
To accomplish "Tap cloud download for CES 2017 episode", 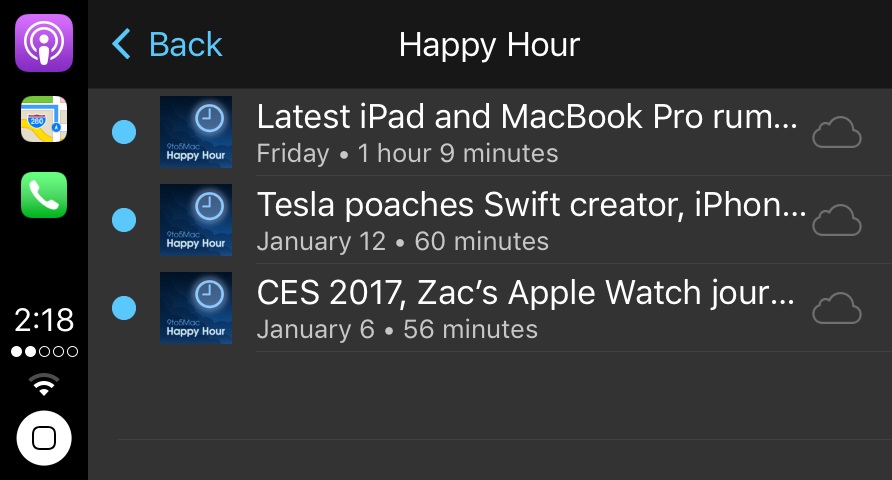I will tap(837, 308).
